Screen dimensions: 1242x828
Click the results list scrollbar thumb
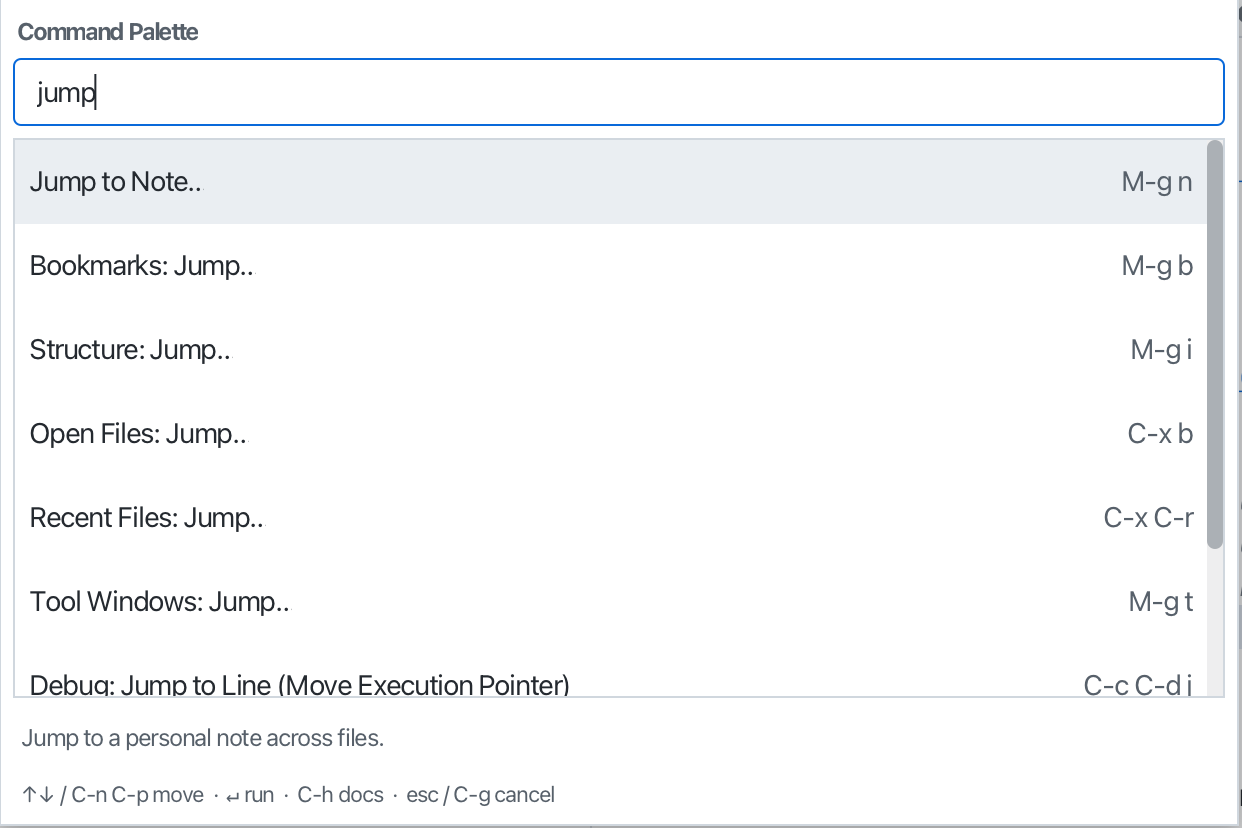(x=1215, y=344)
